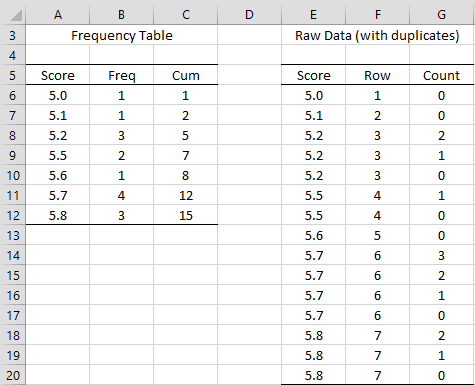The image size is (475, 385).
Task: Select Count value 3 in row 14
Action: pyautogui.click(x=442, y=255)
